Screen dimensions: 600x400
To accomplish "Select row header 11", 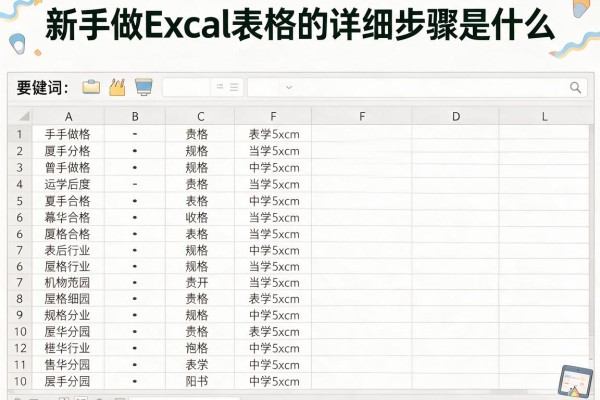I will (20, 365).
